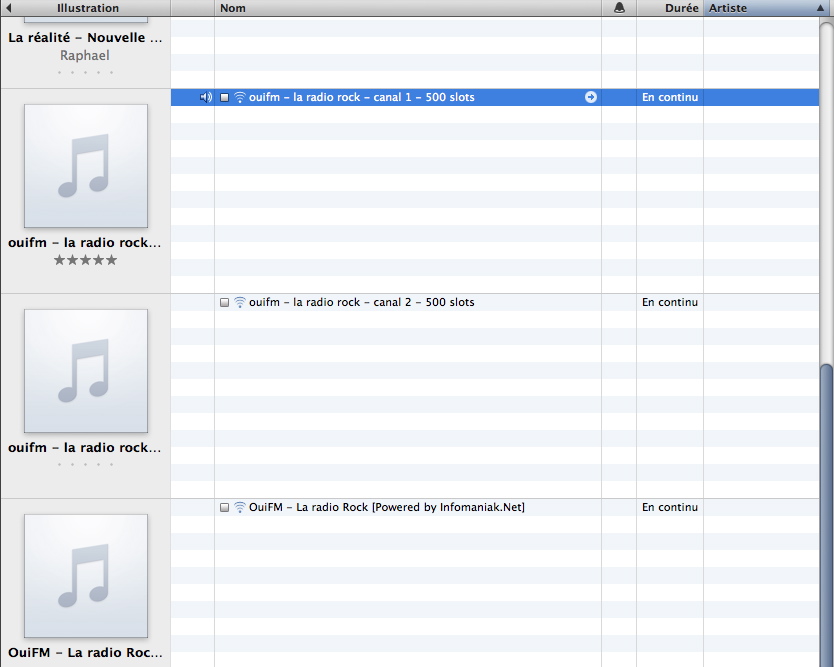Toggle the OuiFM Powered by Infomaniak checkbox
This screenshot has width=834, height=667.
tap(225, 507)
